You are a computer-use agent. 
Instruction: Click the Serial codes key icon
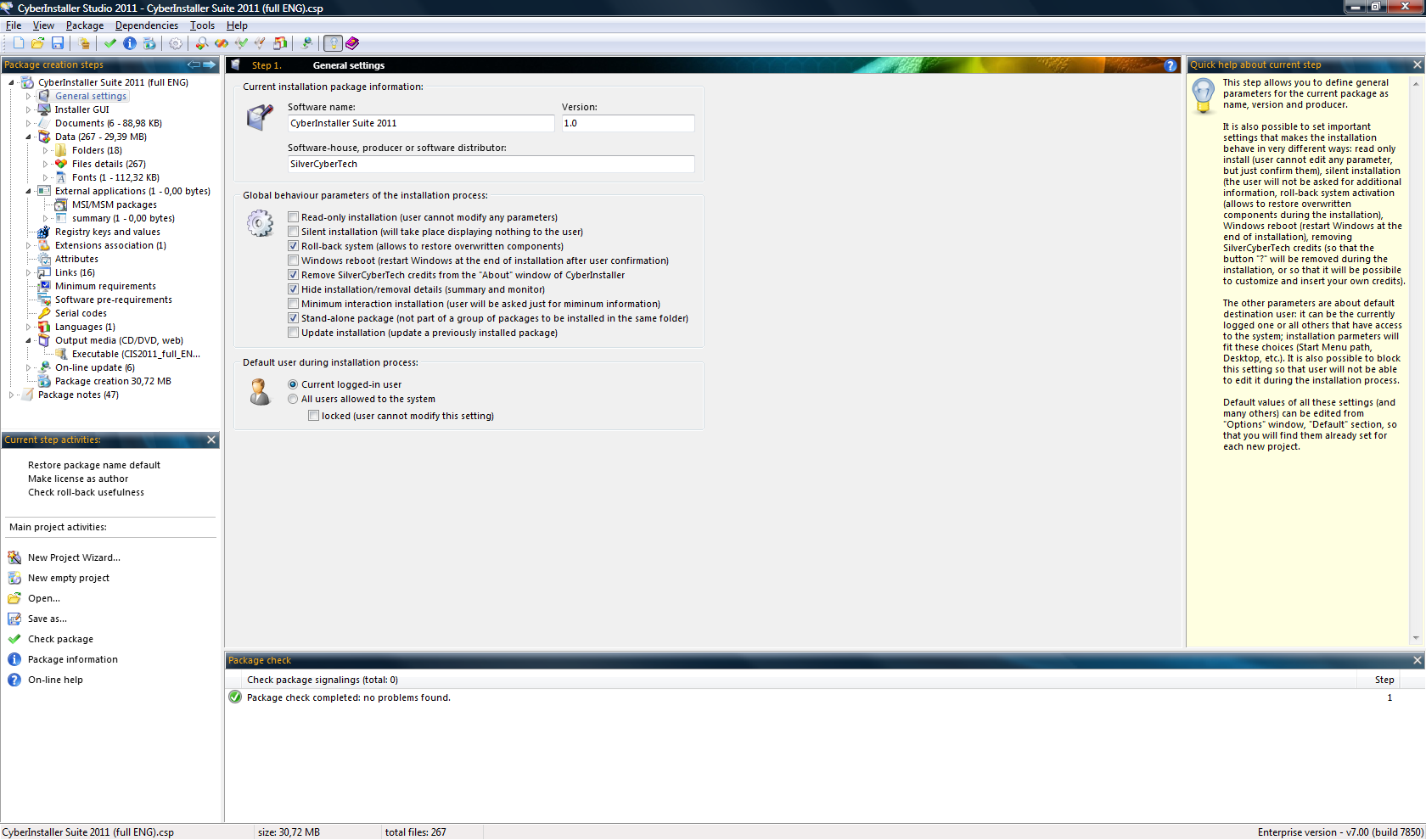click(44, 313)
